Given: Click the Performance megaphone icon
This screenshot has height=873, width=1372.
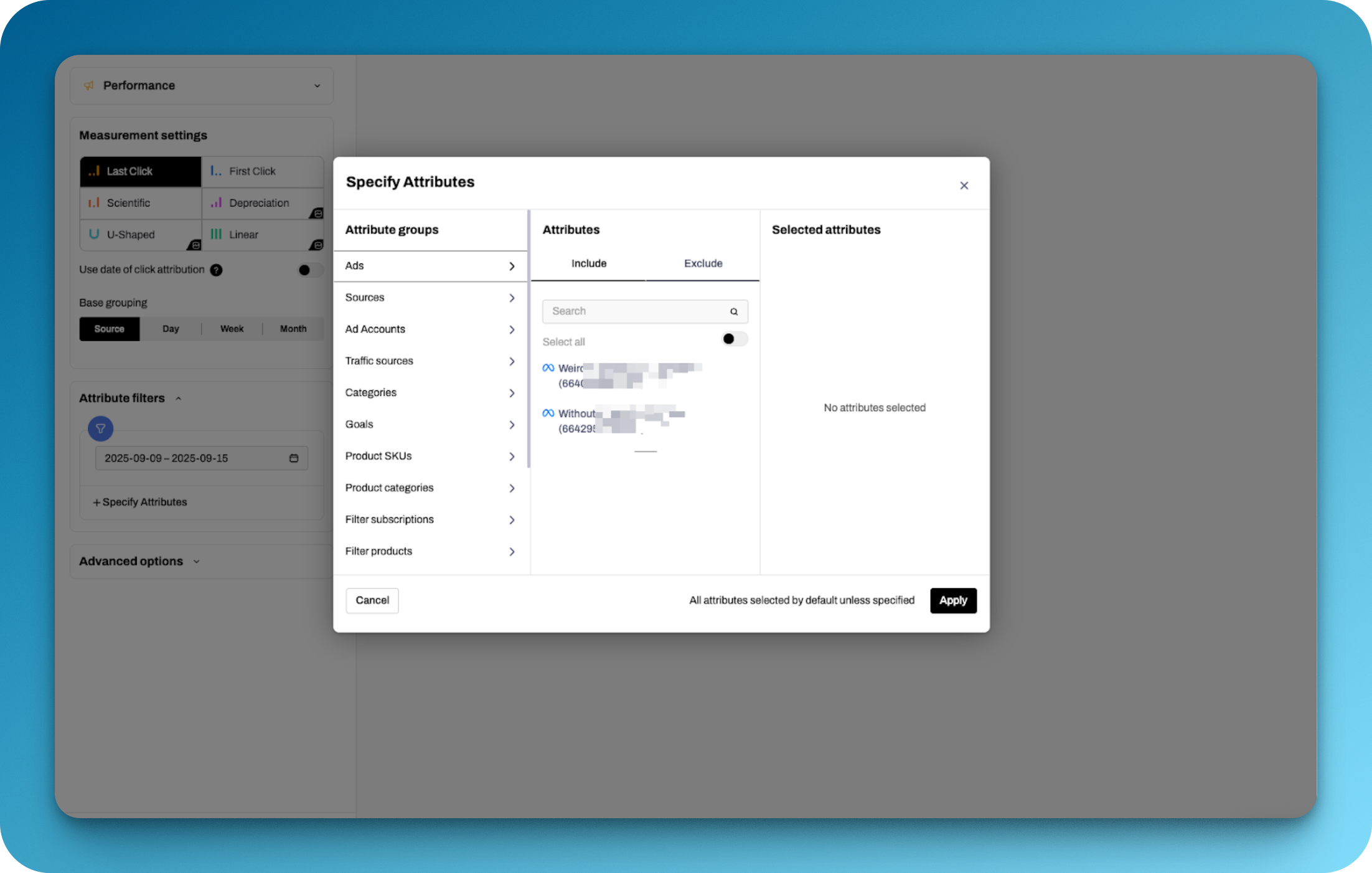Looking at the screenshot, I should 89,85.
